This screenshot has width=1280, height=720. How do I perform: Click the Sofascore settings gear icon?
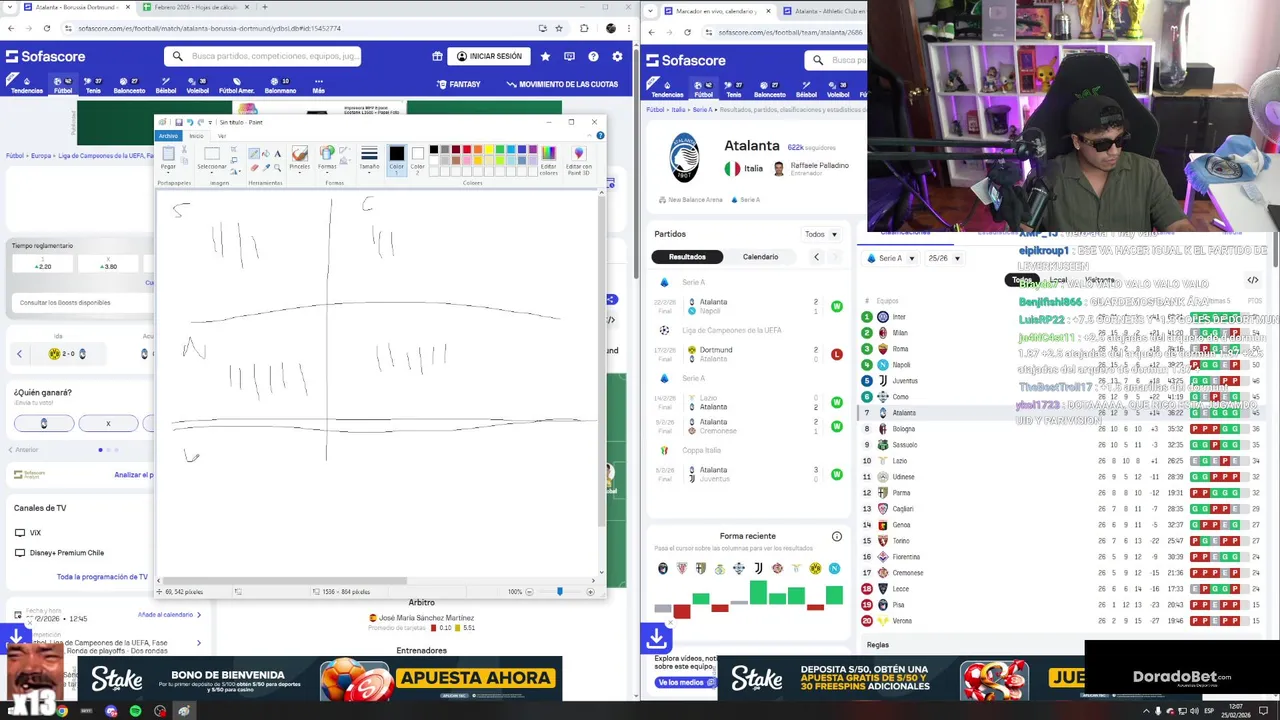617,56
